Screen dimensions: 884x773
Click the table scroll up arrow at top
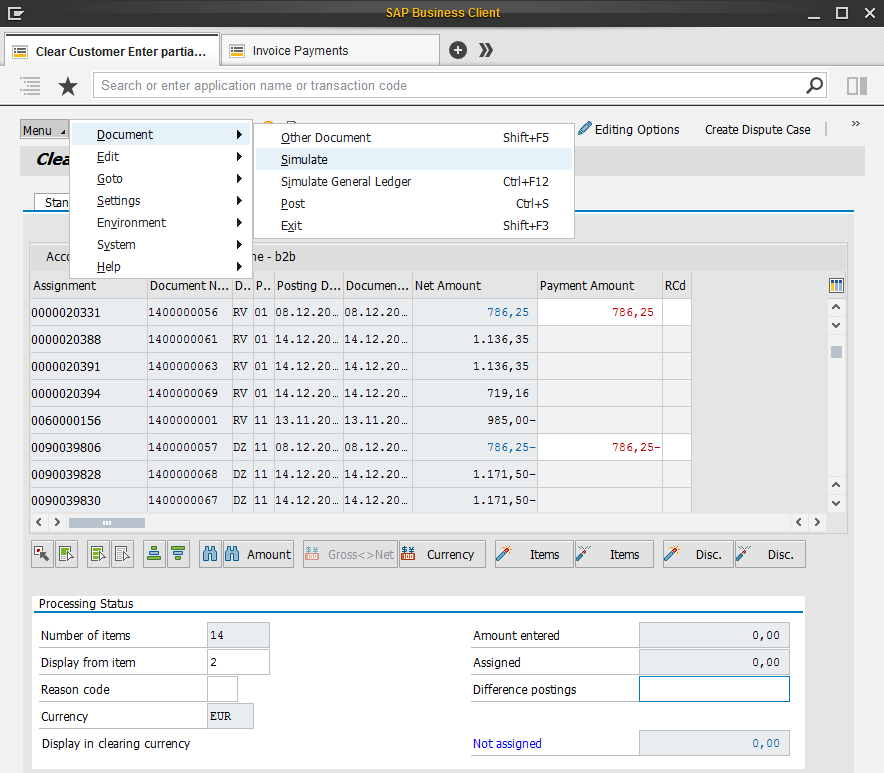point(836,307)
